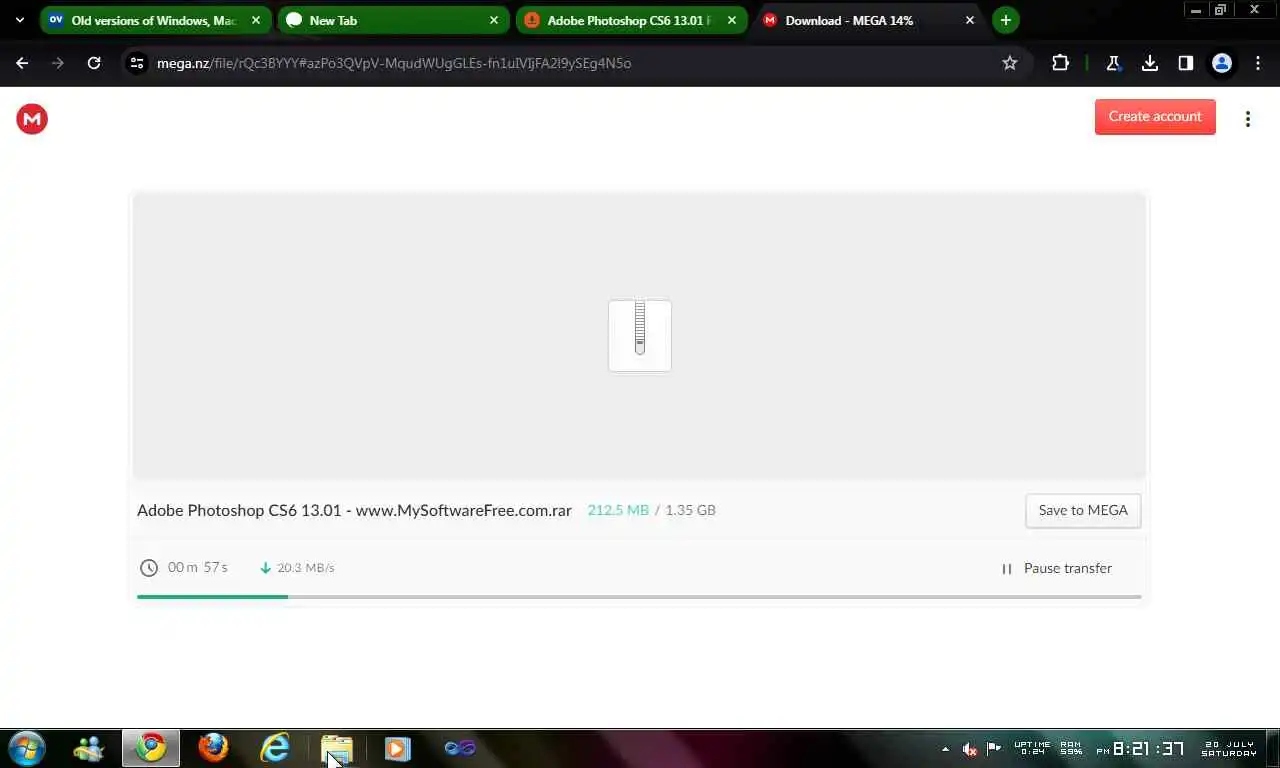Click the Chrome taskbar icon
1280x768 pixels.
click(151, 748)
